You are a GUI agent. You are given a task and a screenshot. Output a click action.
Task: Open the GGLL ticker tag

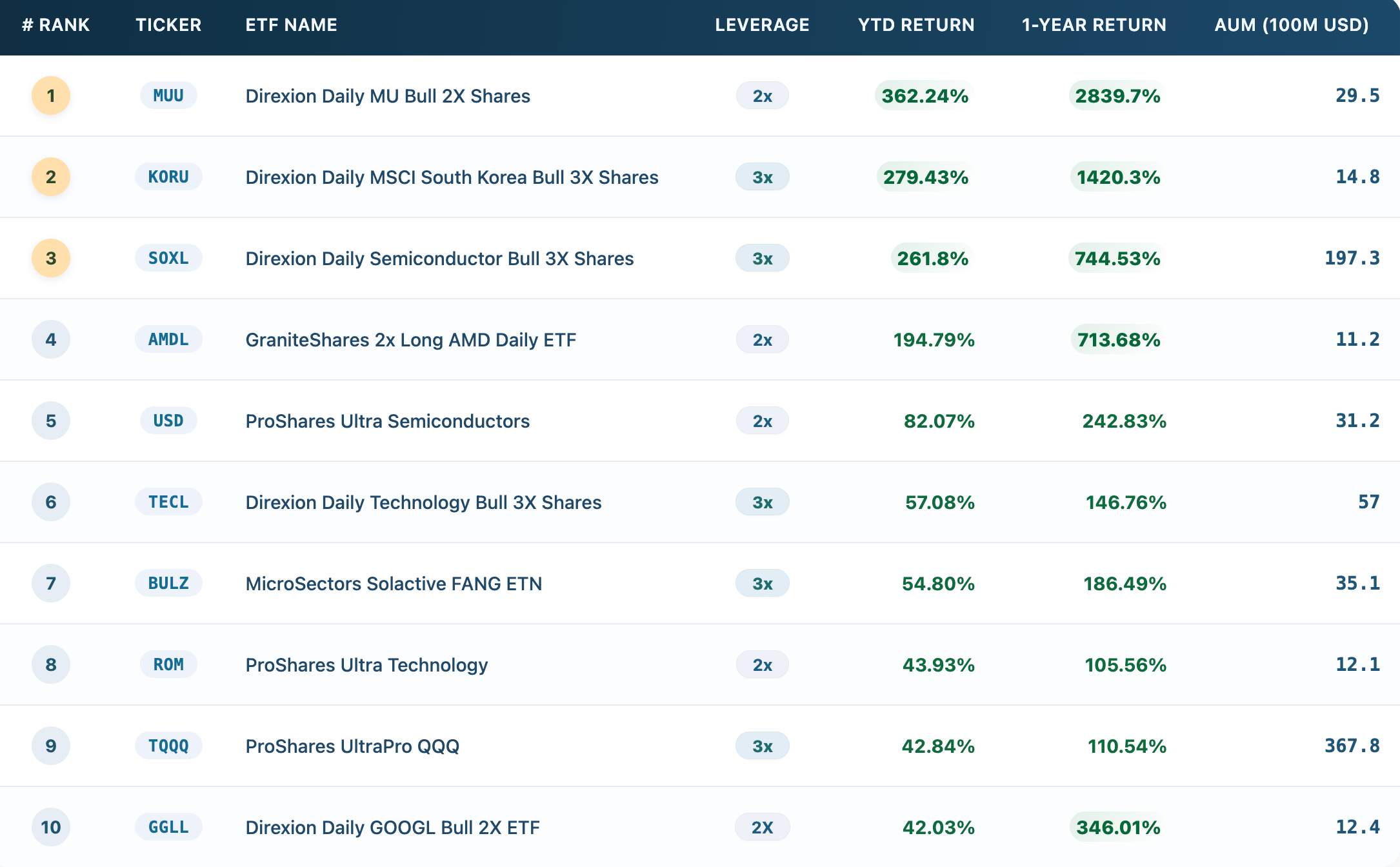click(168, 827)
